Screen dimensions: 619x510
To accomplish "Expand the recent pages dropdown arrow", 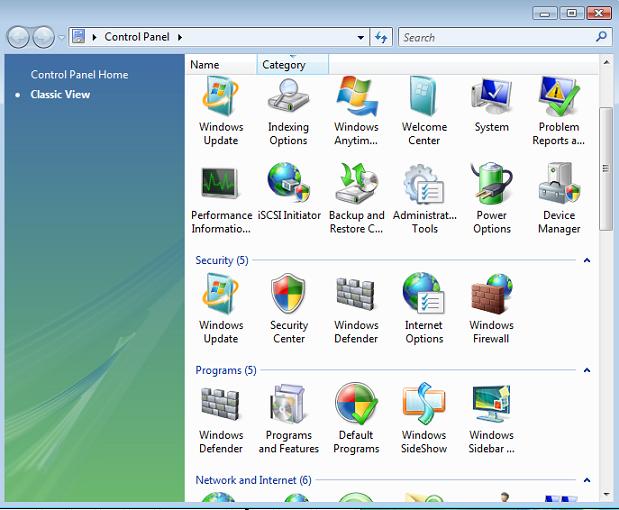I will click(62, 38).
